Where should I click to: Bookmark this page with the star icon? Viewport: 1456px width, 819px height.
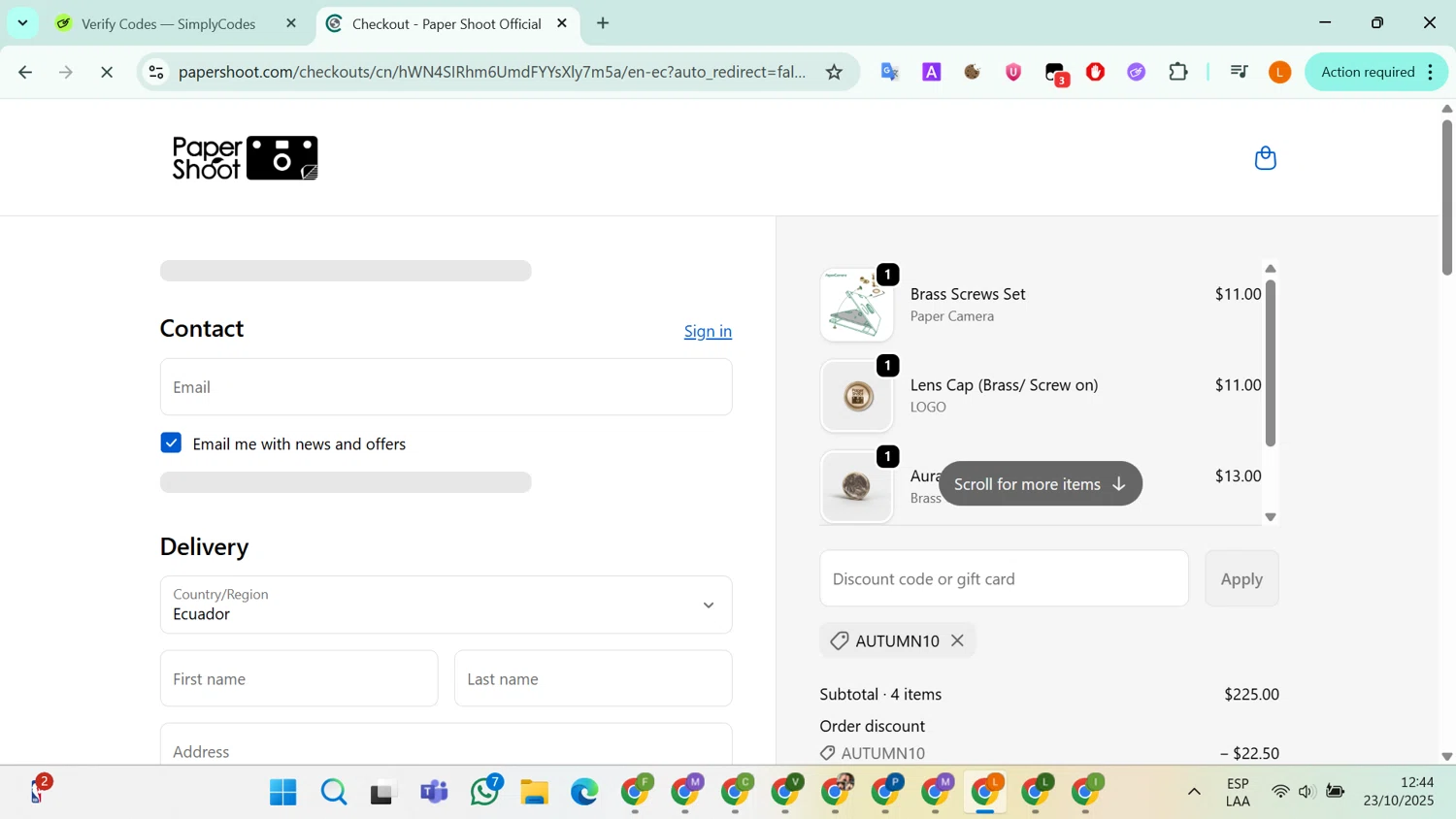tap(834, 72)
